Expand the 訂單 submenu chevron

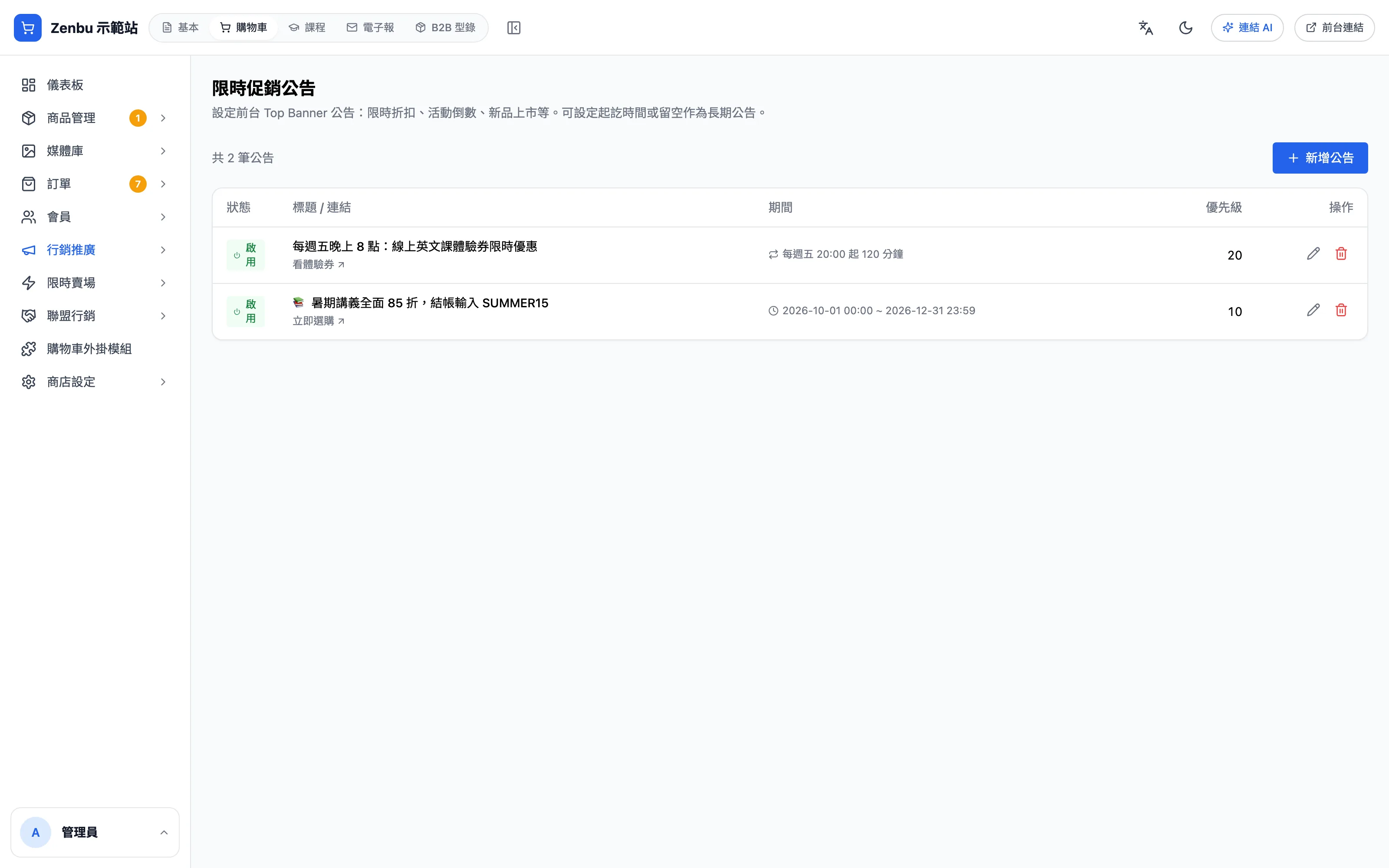(x=163, y=184)
